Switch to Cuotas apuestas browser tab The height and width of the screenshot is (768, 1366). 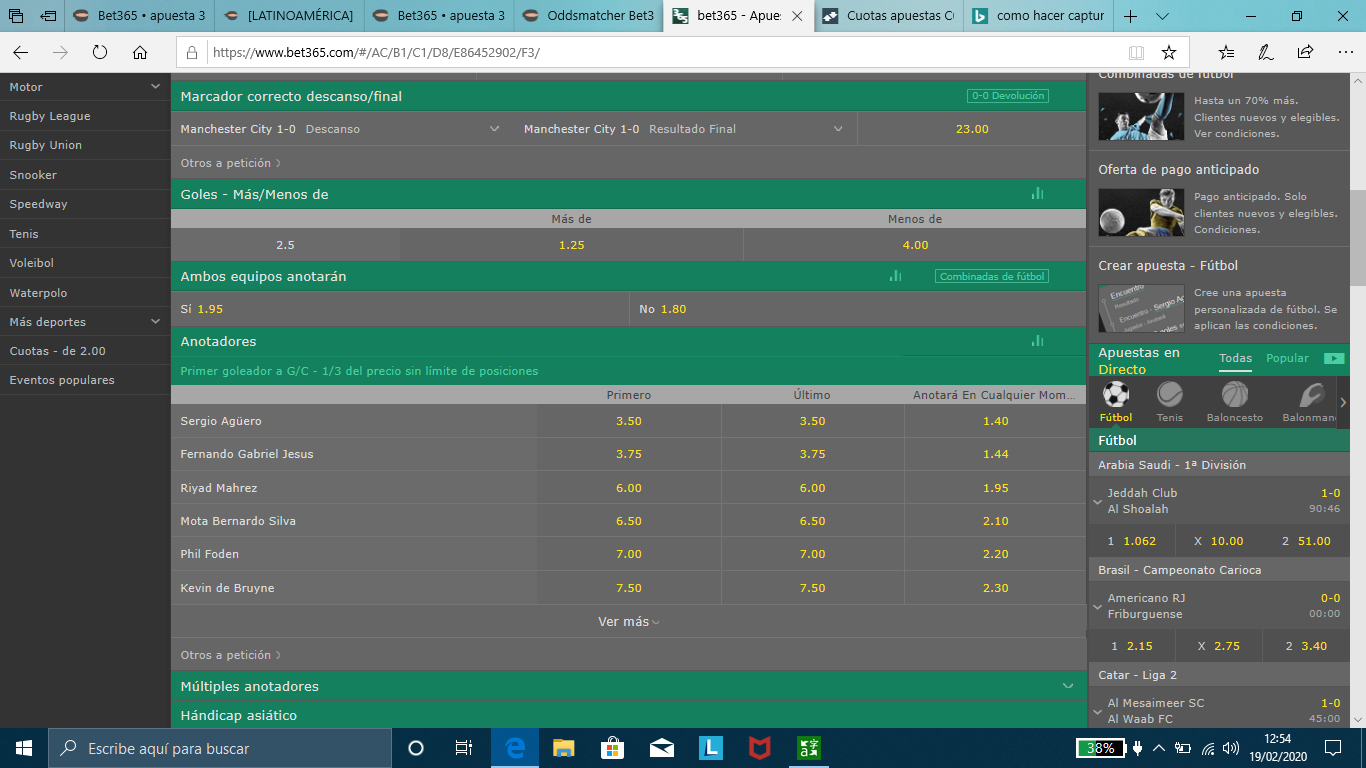coord(889,16)
